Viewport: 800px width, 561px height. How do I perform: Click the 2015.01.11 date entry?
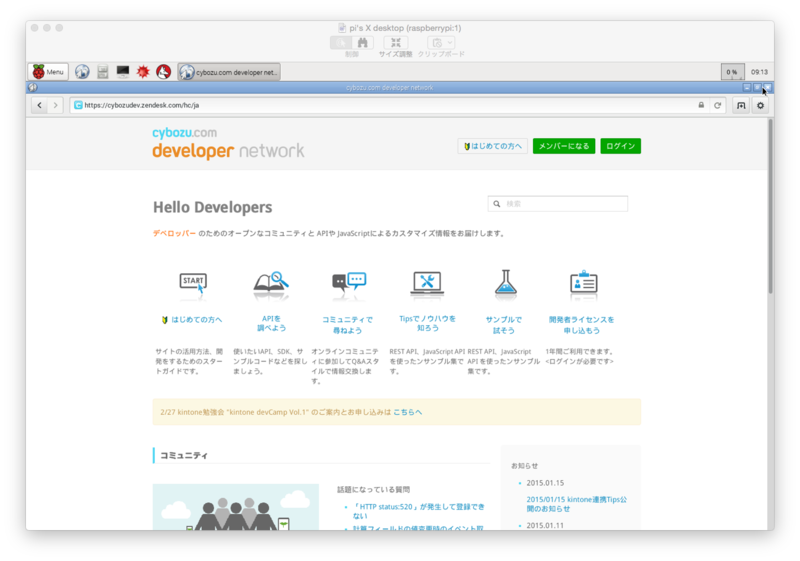(545, 525)
